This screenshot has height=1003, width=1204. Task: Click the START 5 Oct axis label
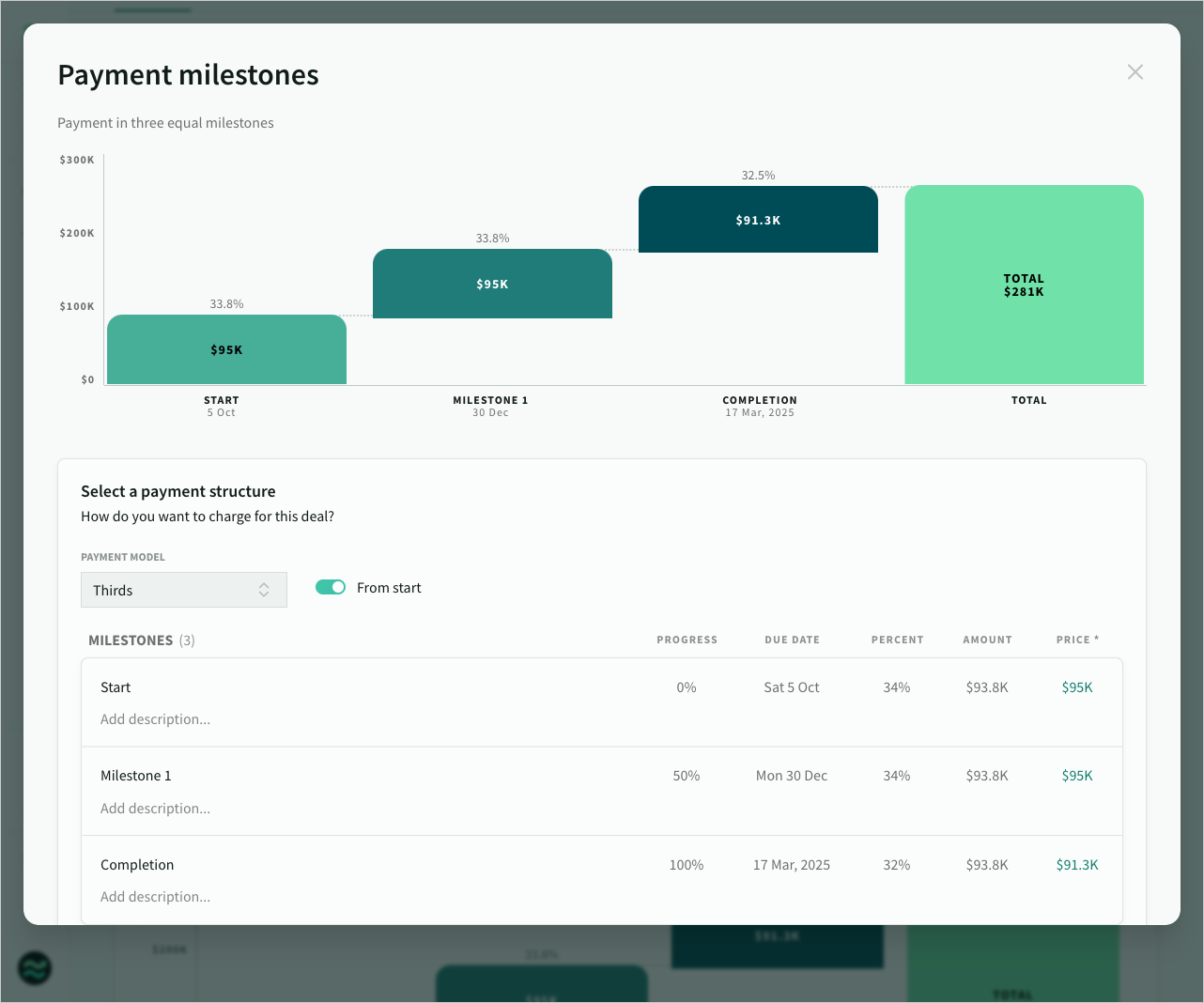pos(222,407)
